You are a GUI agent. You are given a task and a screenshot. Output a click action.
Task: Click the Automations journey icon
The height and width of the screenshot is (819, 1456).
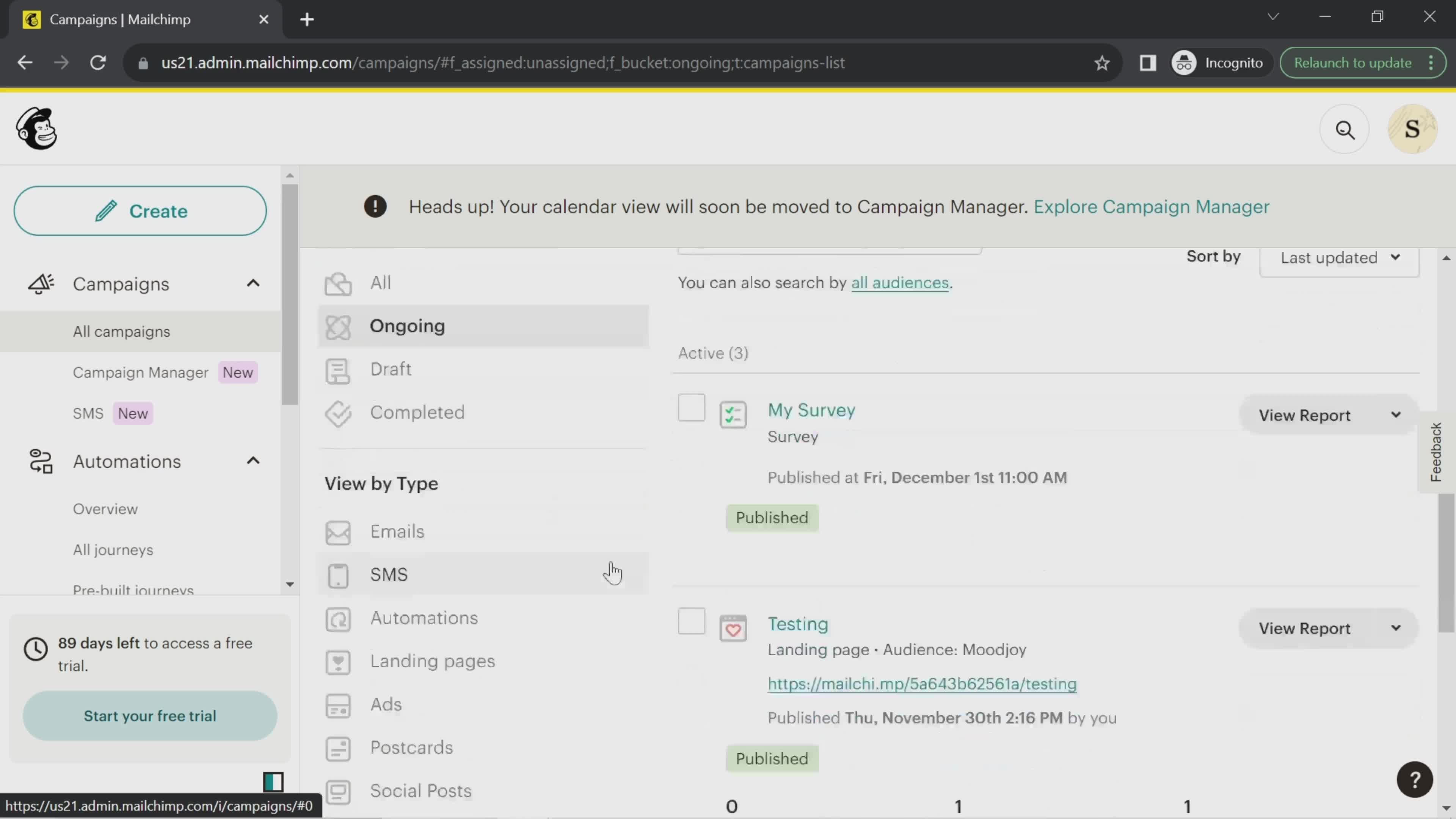coord(41,461)
